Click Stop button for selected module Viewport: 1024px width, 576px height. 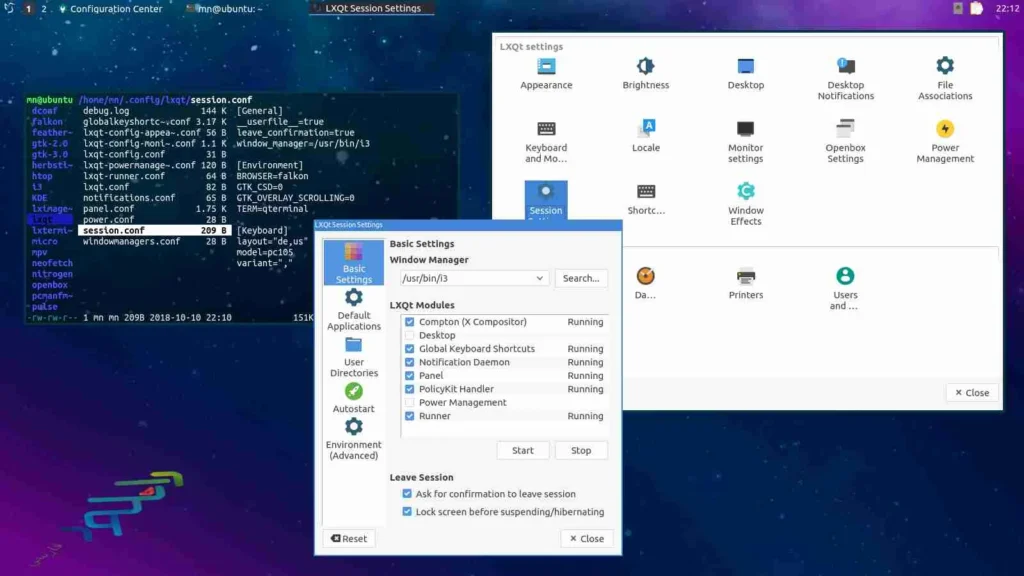pyautogui.click(x=581, y=451)
